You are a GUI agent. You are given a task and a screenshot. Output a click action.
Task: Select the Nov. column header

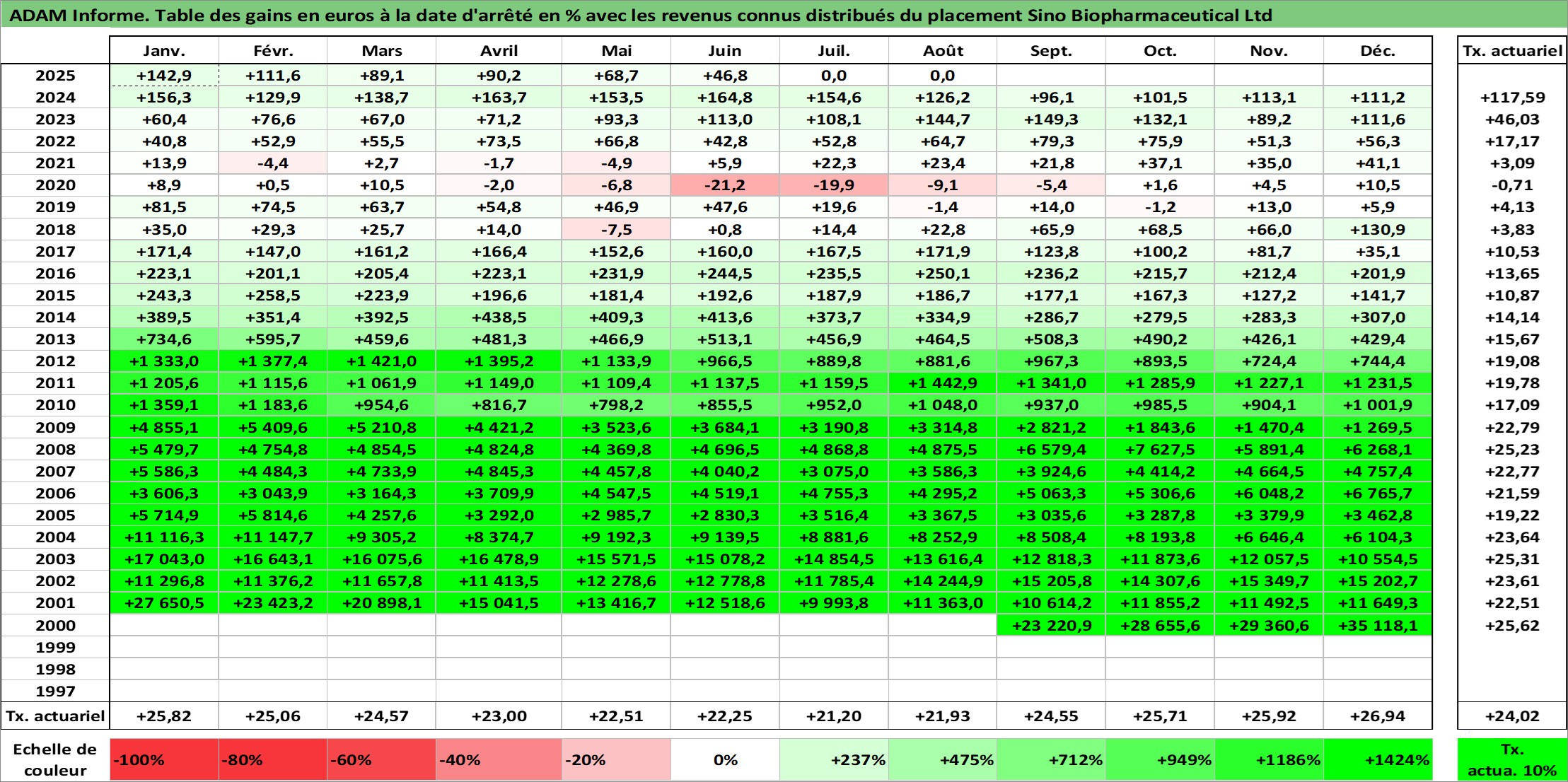(x=1269, y=50)
